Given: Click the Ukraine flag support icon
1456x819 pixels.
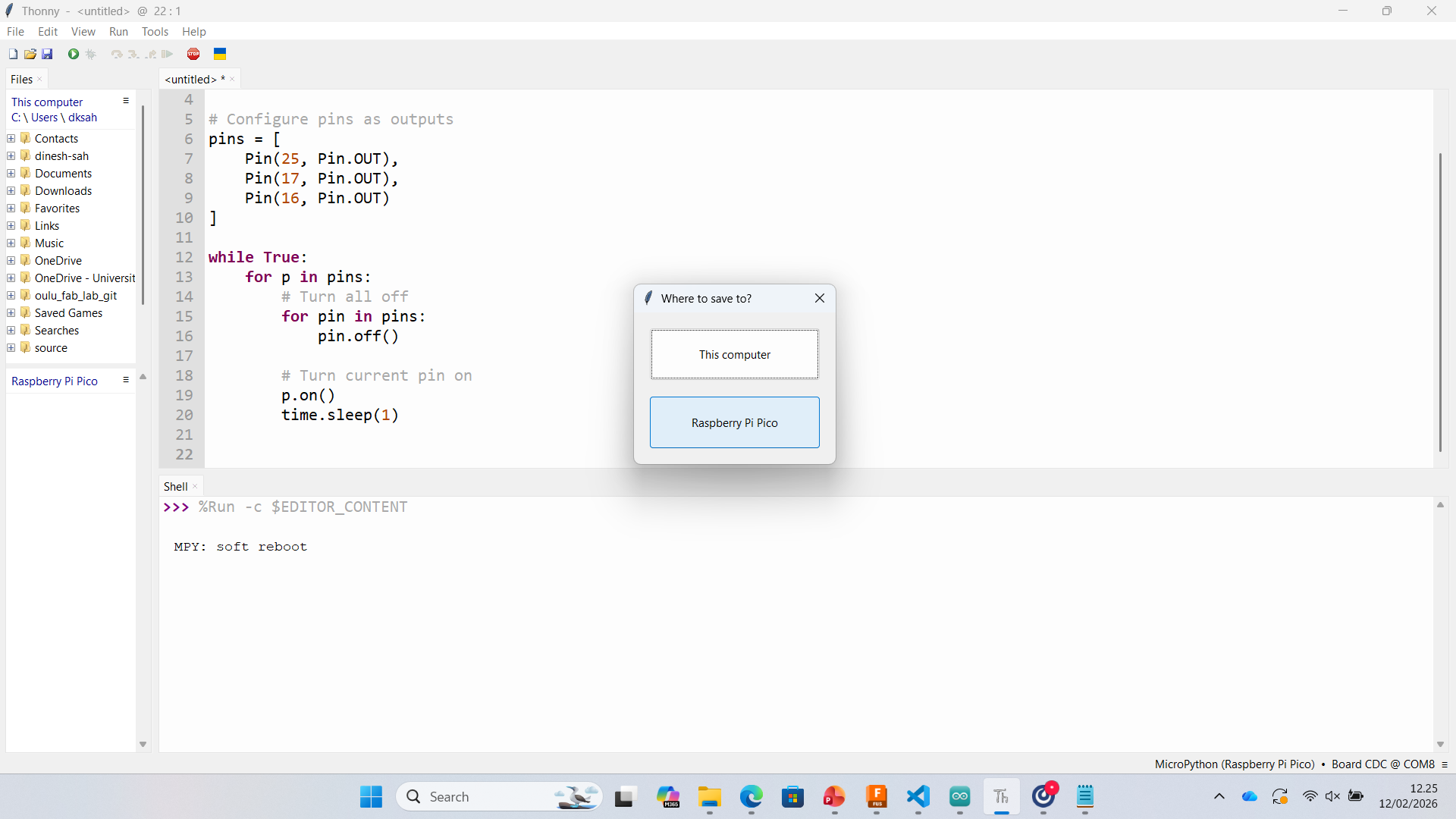Looking at the screenshot, I should (x=220, y=54).
